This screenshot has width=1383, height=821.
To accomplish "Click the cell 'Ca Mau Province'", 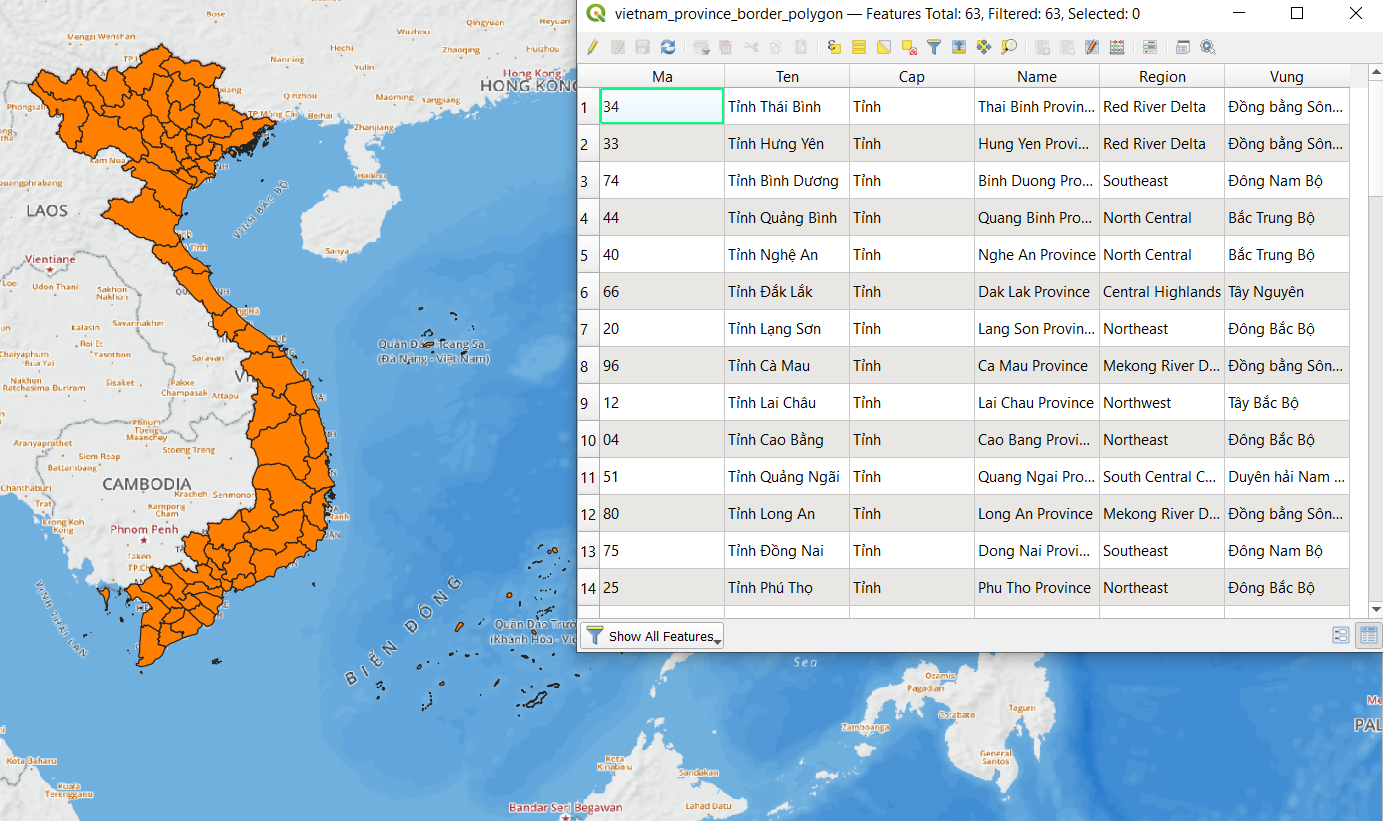I will click(1037, 365).
